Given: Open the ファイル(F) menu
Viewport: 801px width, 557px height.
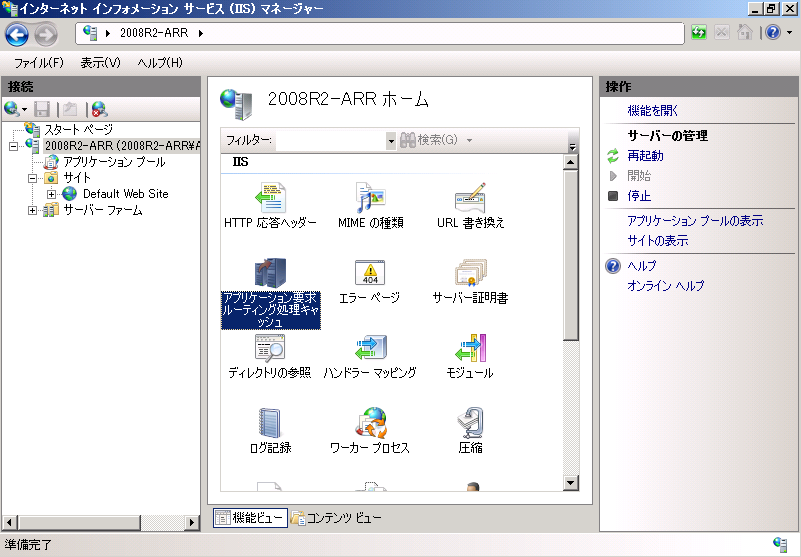Looking at the screenshot, I should (x=39, y=63).
